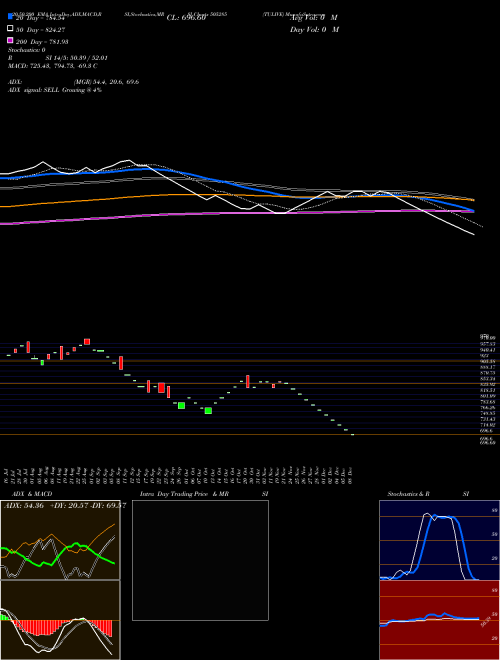Click the 'ADX: (MGR) 54.4, 20.6, 69.6' readout

(x=73, y=82)
